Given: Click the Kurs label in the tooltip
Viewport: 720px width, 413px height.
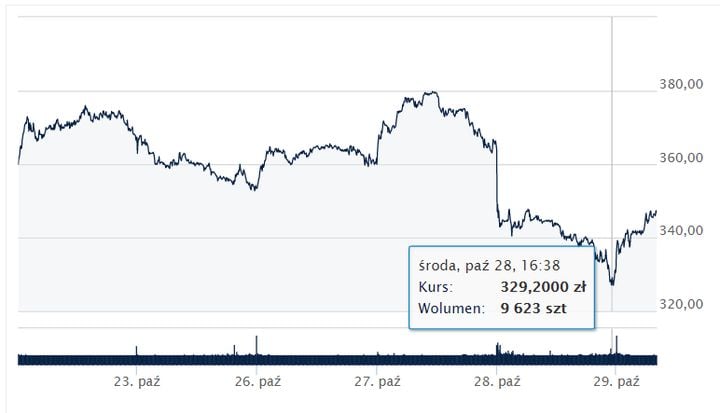Looking at the screenshot, I should (436, 287).
